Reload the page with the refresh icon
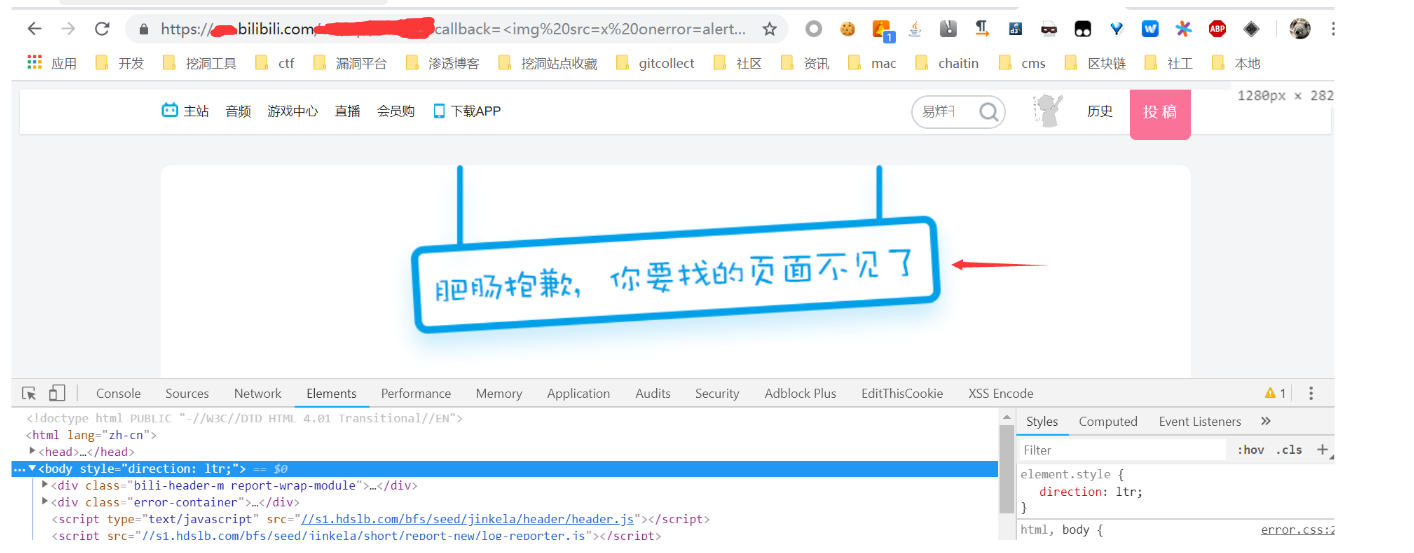The width and height of the screenshot is (1414, 553). 101,29
